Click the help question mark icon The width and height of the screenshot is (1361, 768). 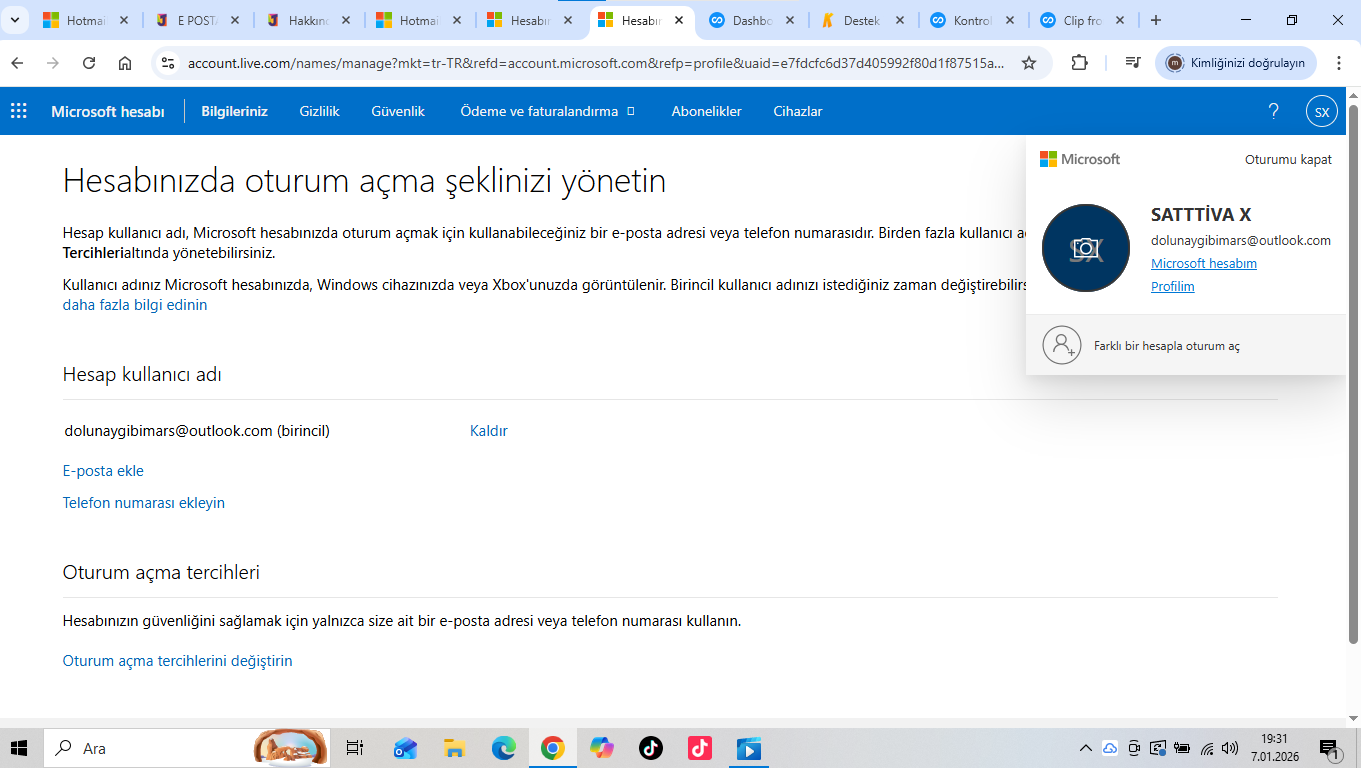pos(1273,111)
